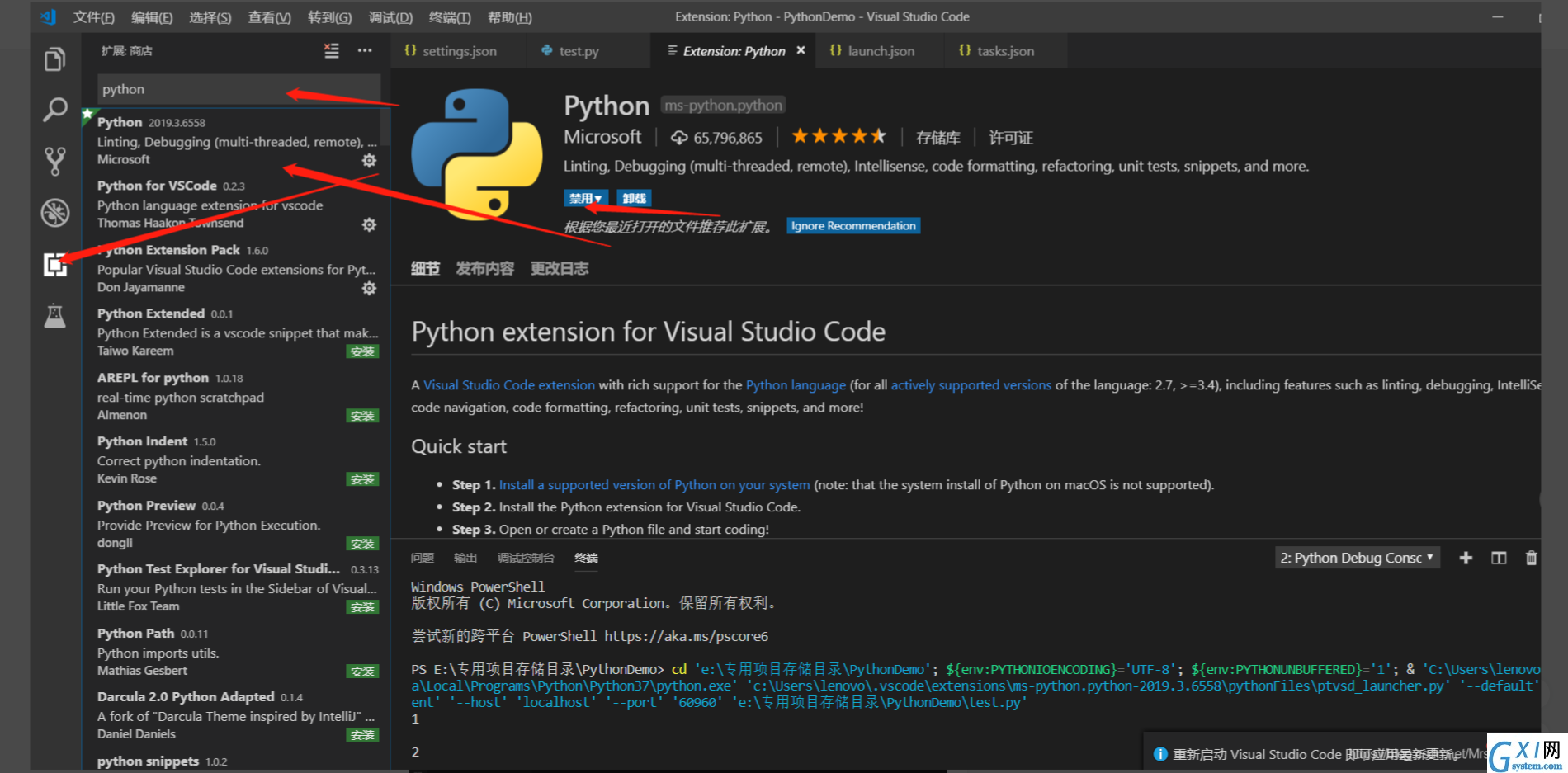
Task: Click the VS Code logo icon
Action: (48, 16)
